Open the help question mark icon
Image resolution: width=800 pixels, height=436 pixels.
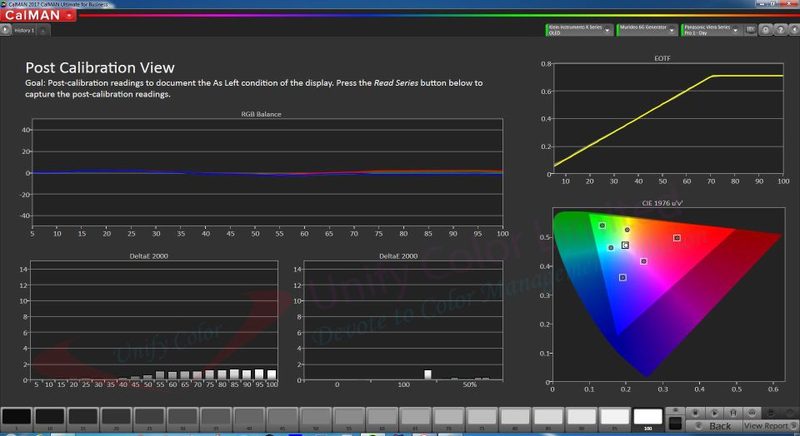coord(780,30)
